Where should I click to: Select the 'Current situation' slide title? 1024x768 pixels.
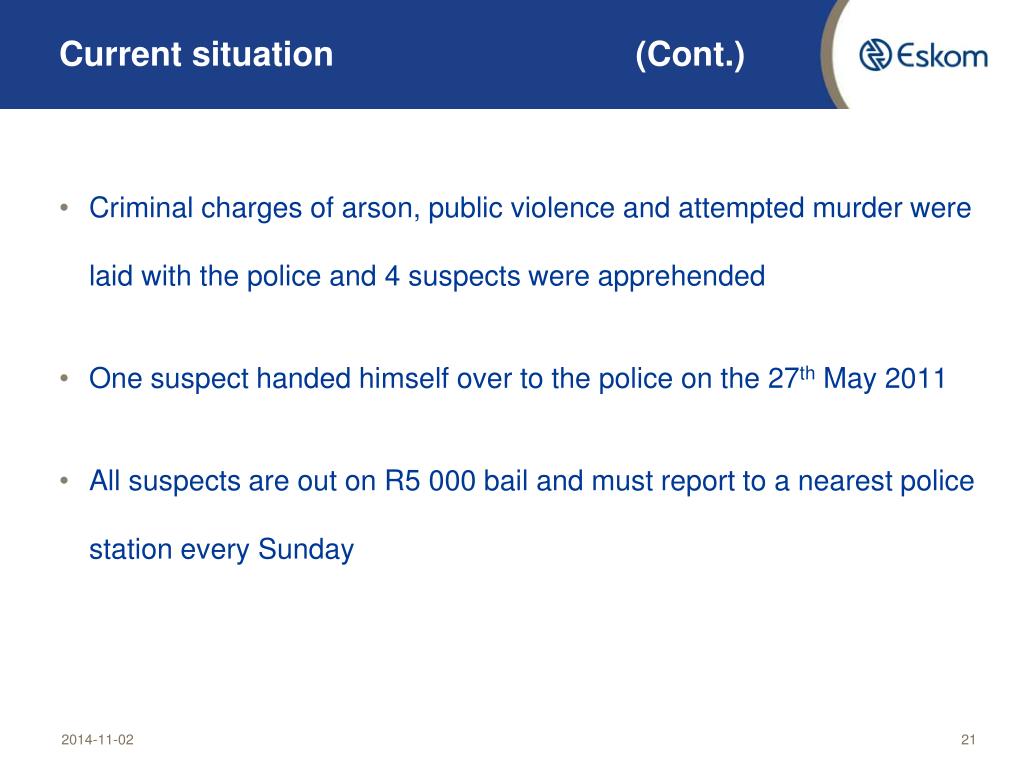click(x=196, y=54)
